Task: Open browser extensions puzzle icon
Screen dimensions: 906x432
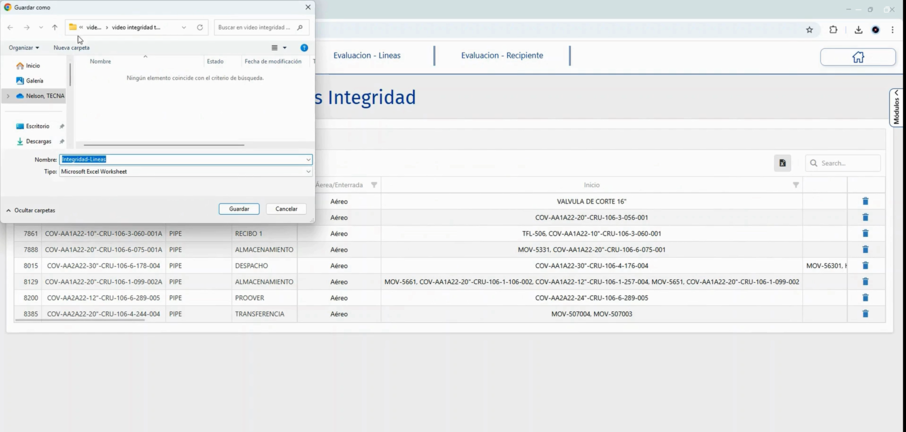Action: (x=833, y=30)
